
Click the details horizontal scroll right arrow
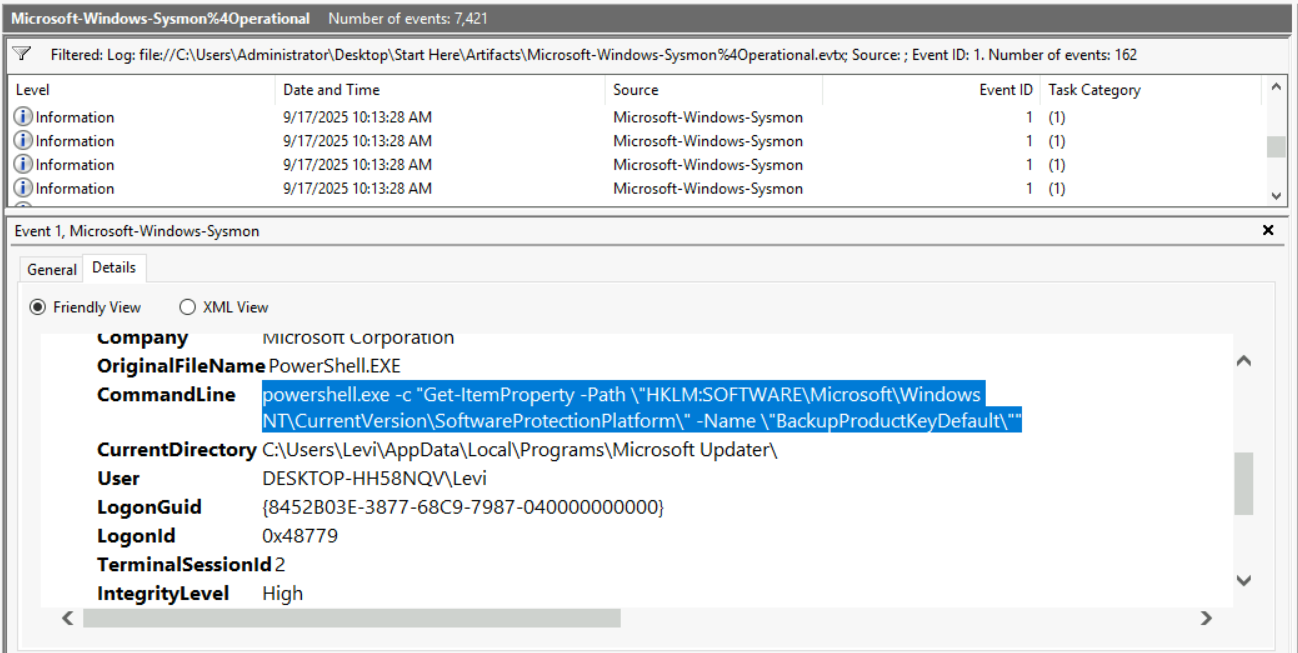point(1206,618)
